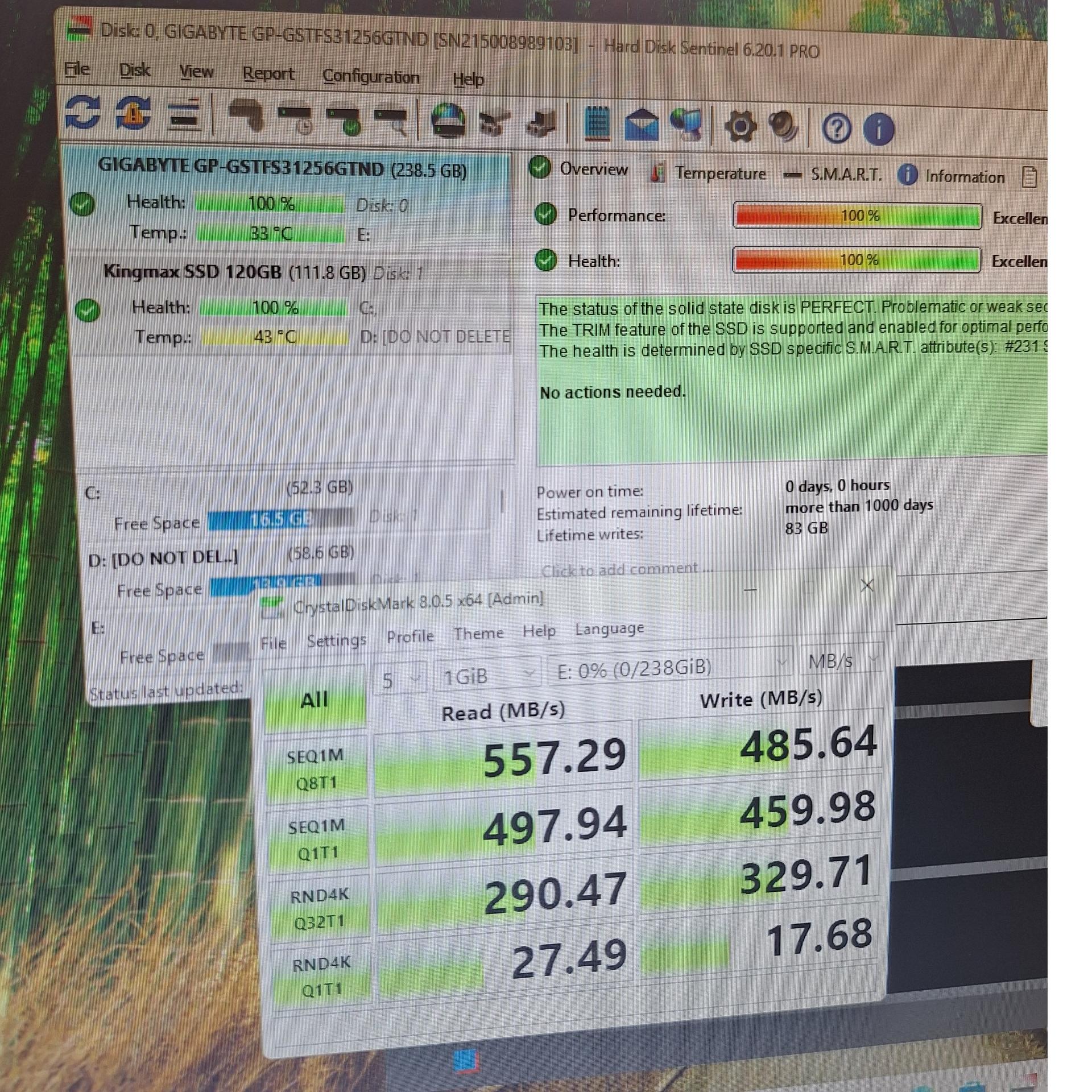The height and width of the screenshot is (1092, 1092).
Task: Click the blue About info icon
Action: tap(878, 129)
